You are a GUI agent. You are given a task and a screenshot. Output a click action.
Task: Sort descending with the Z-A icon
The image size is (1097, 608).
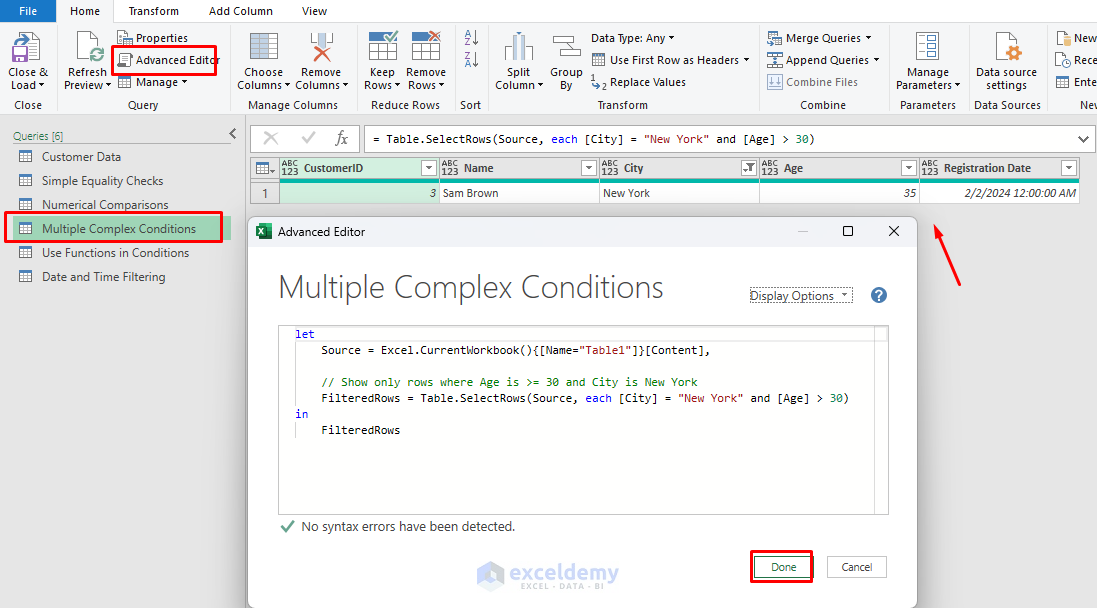[x=471, y=59]
